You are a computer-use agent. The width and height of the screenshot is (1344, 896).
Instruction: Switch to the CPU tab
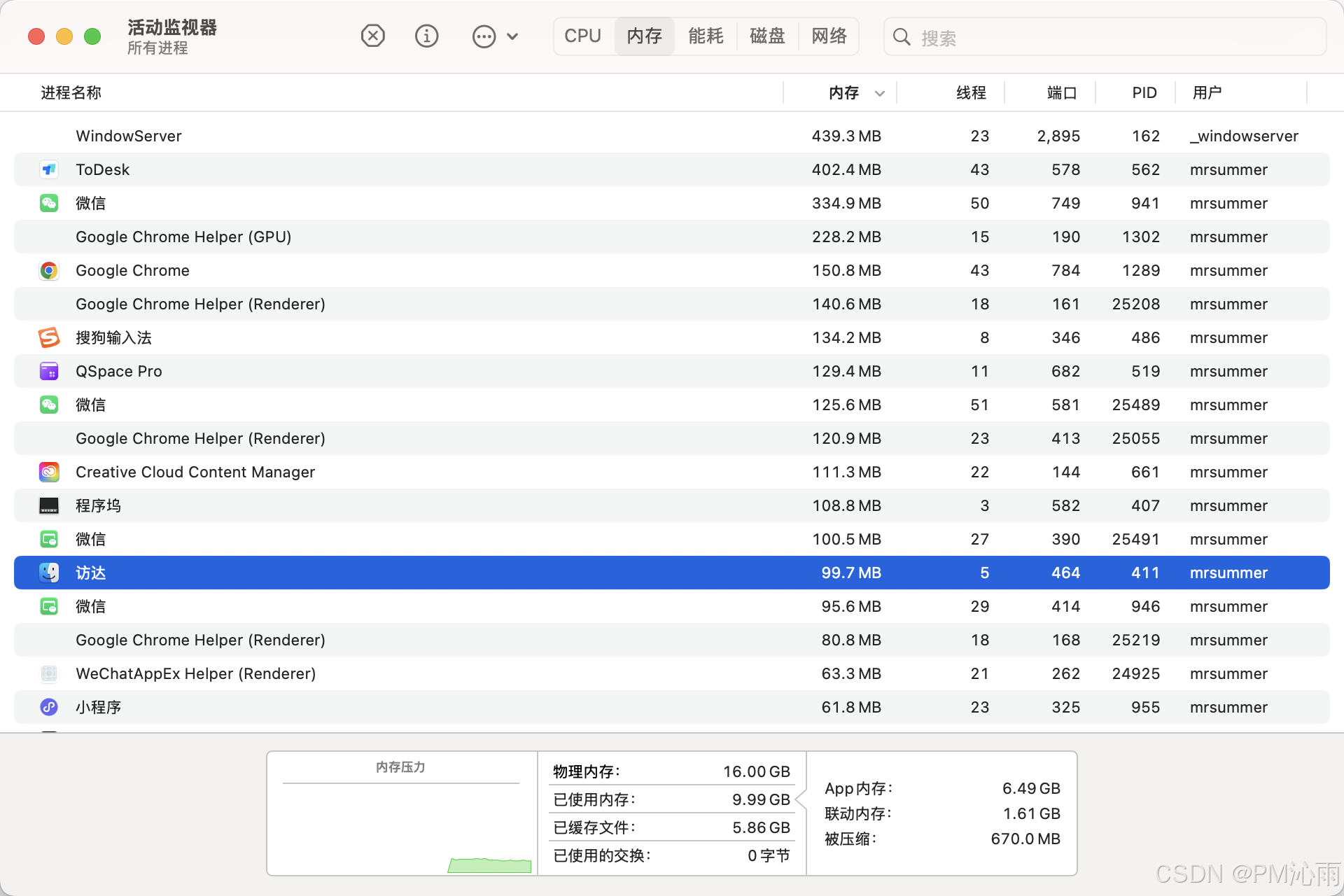[582, 36]
